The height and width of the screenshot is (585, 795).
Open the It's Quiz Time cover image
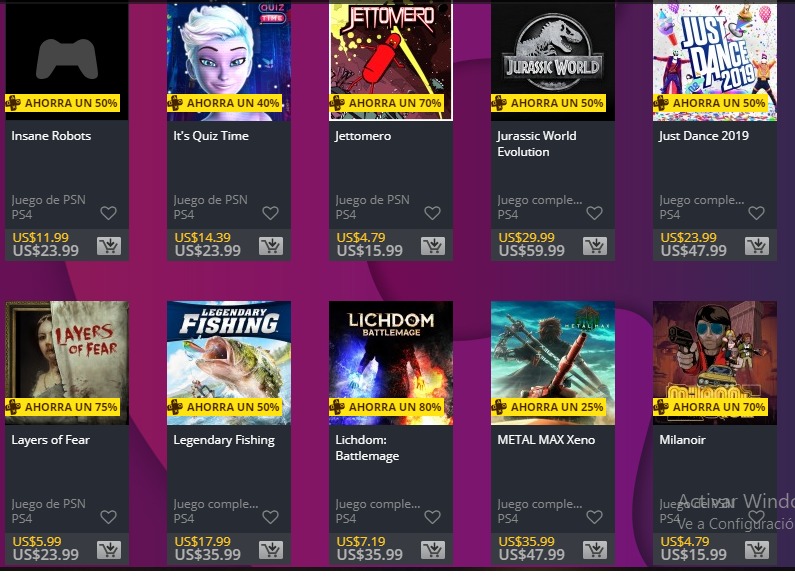pos(229,61)
